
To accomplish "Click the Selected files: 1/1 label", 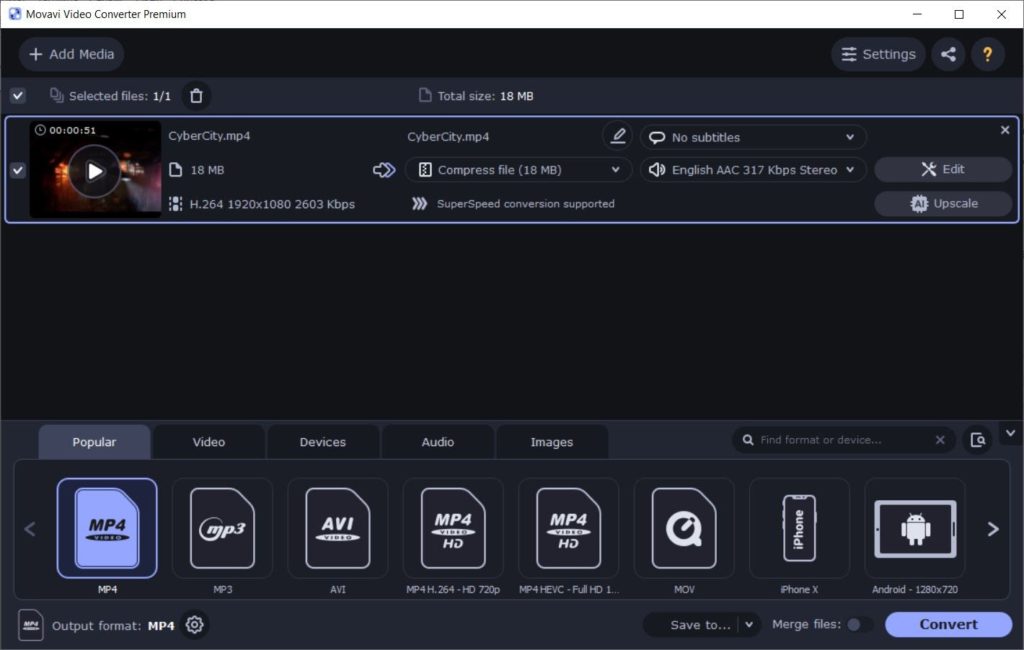I will (120, 96).
